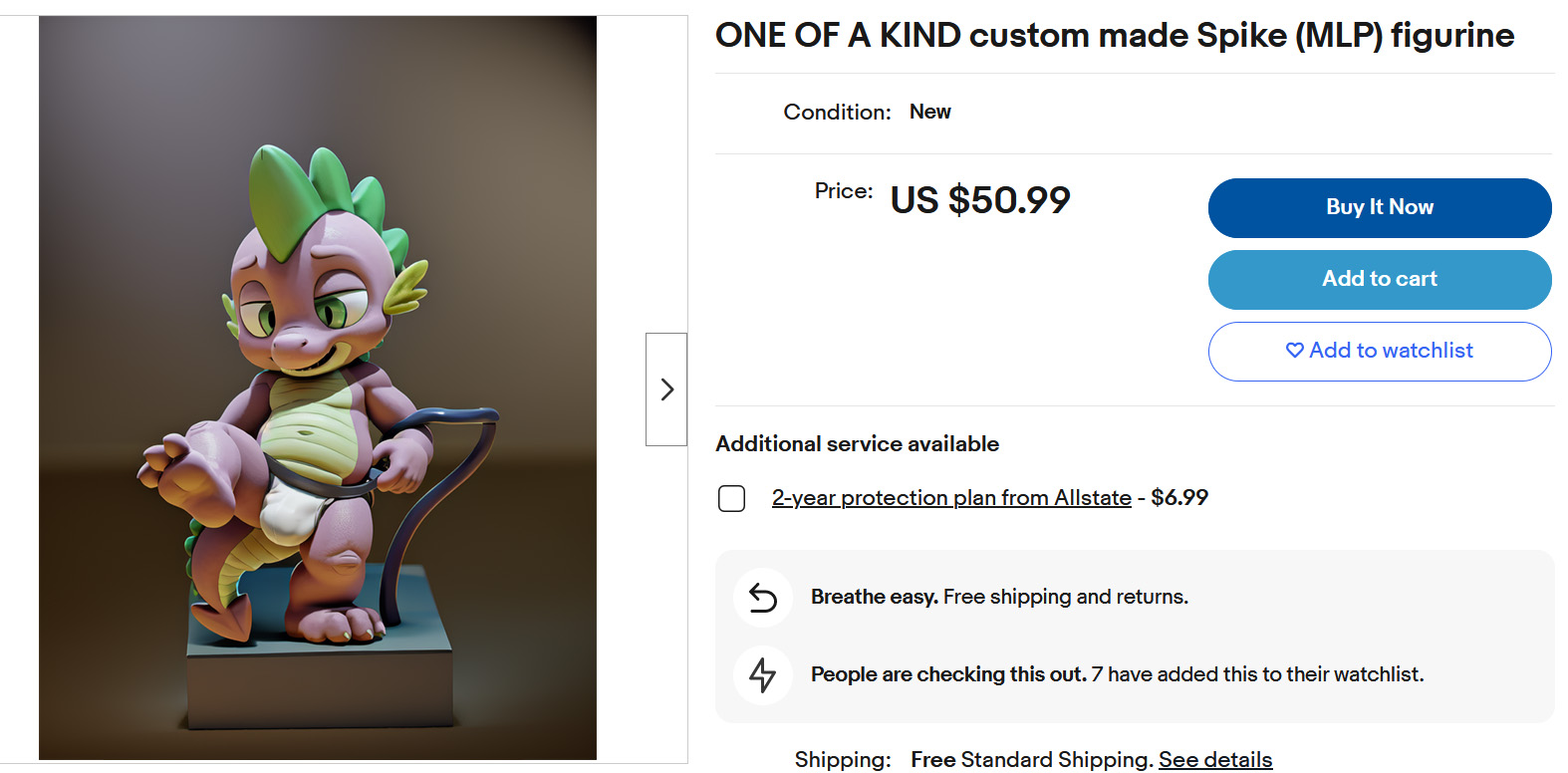
Task: Click the People are checking this out message
Action: coord(1117,674)
